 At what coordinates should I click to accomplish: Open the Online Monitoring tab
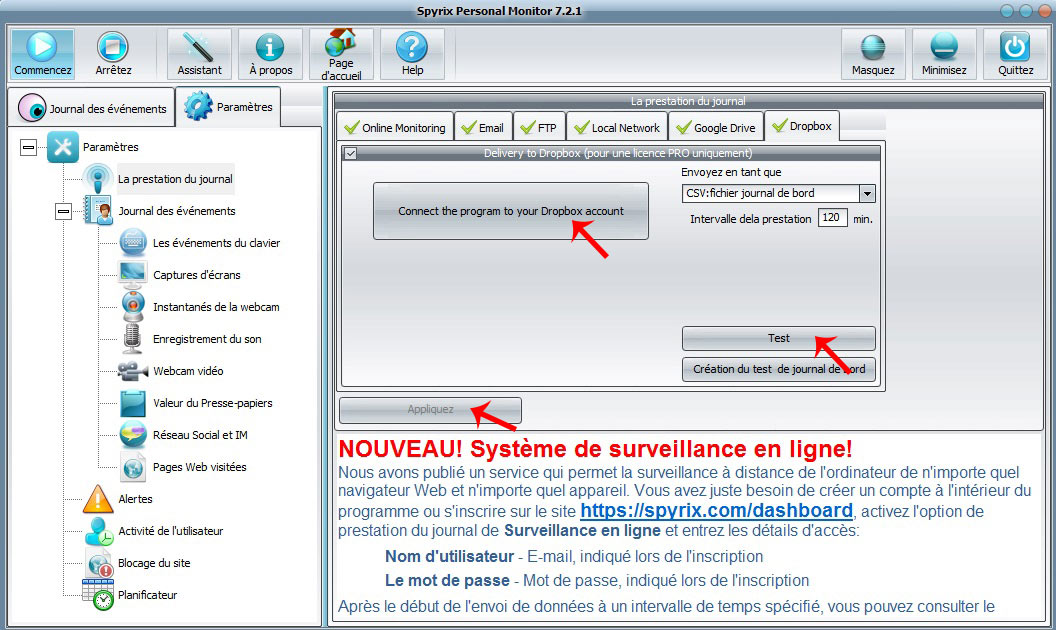pyautogui.click(x=395, y=127)
